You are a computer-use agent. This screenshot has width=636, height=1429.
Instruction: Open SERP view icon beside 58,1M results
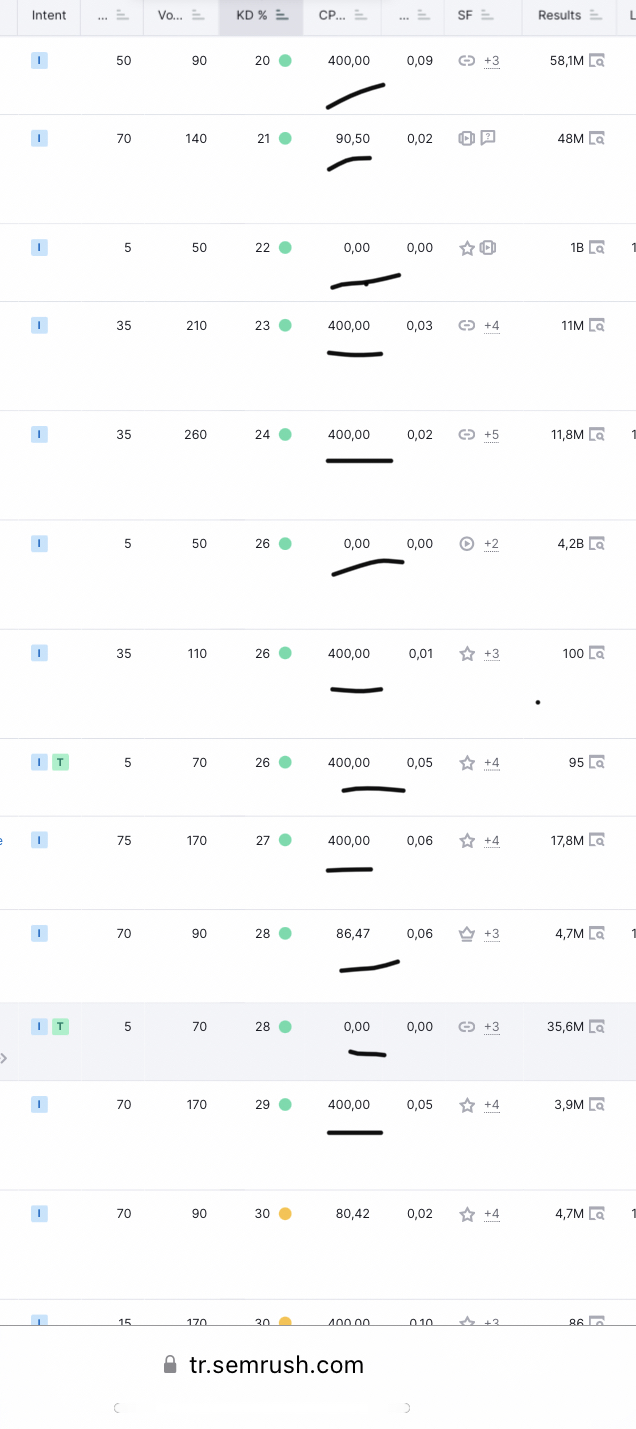tap(597, 60)
